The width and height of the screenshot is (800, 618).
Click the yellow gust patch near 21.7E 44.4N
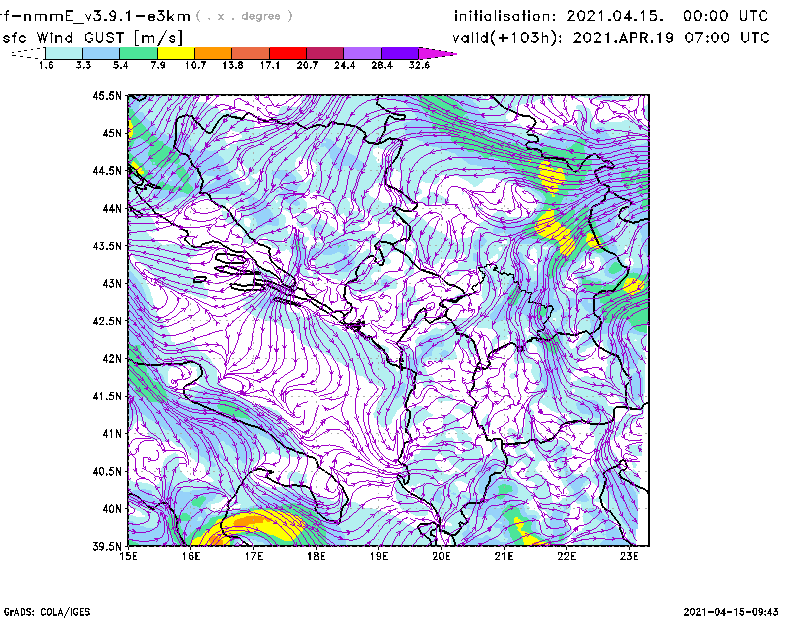click(552, 176)
